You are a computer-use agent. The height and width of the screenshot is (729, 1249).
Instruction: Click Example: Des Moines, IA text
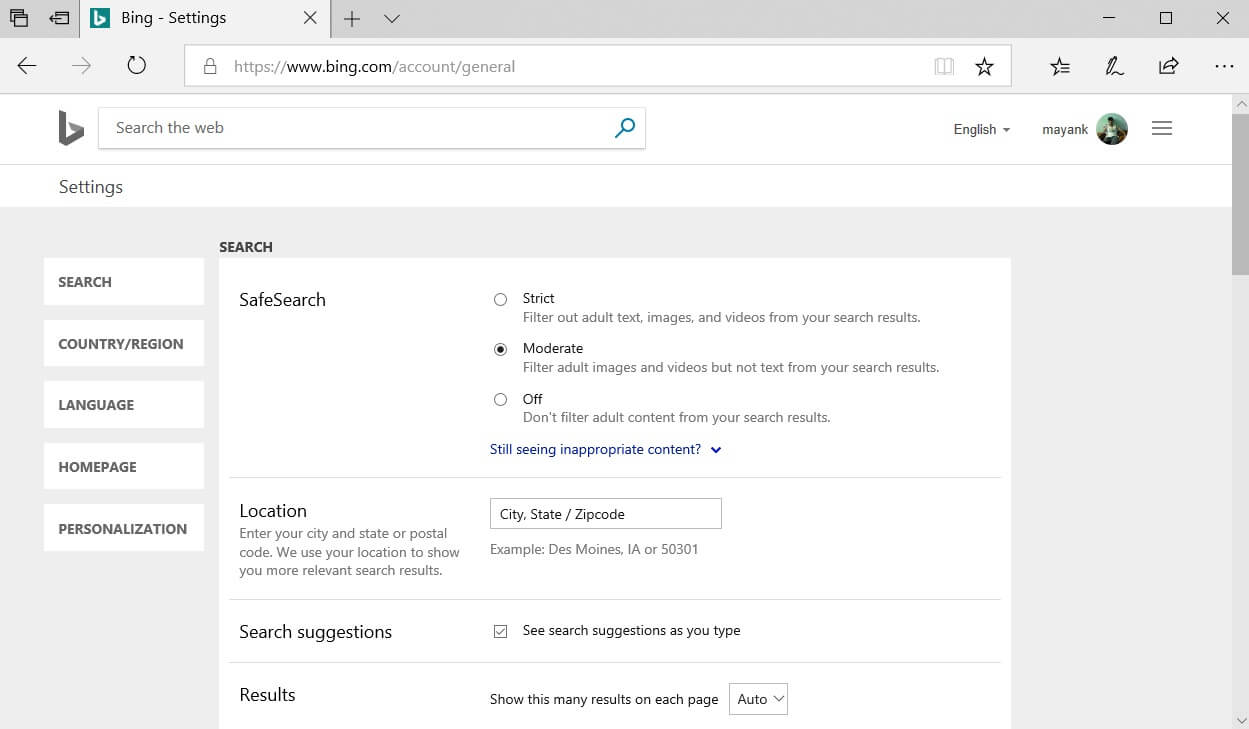[x=594, y=549]
